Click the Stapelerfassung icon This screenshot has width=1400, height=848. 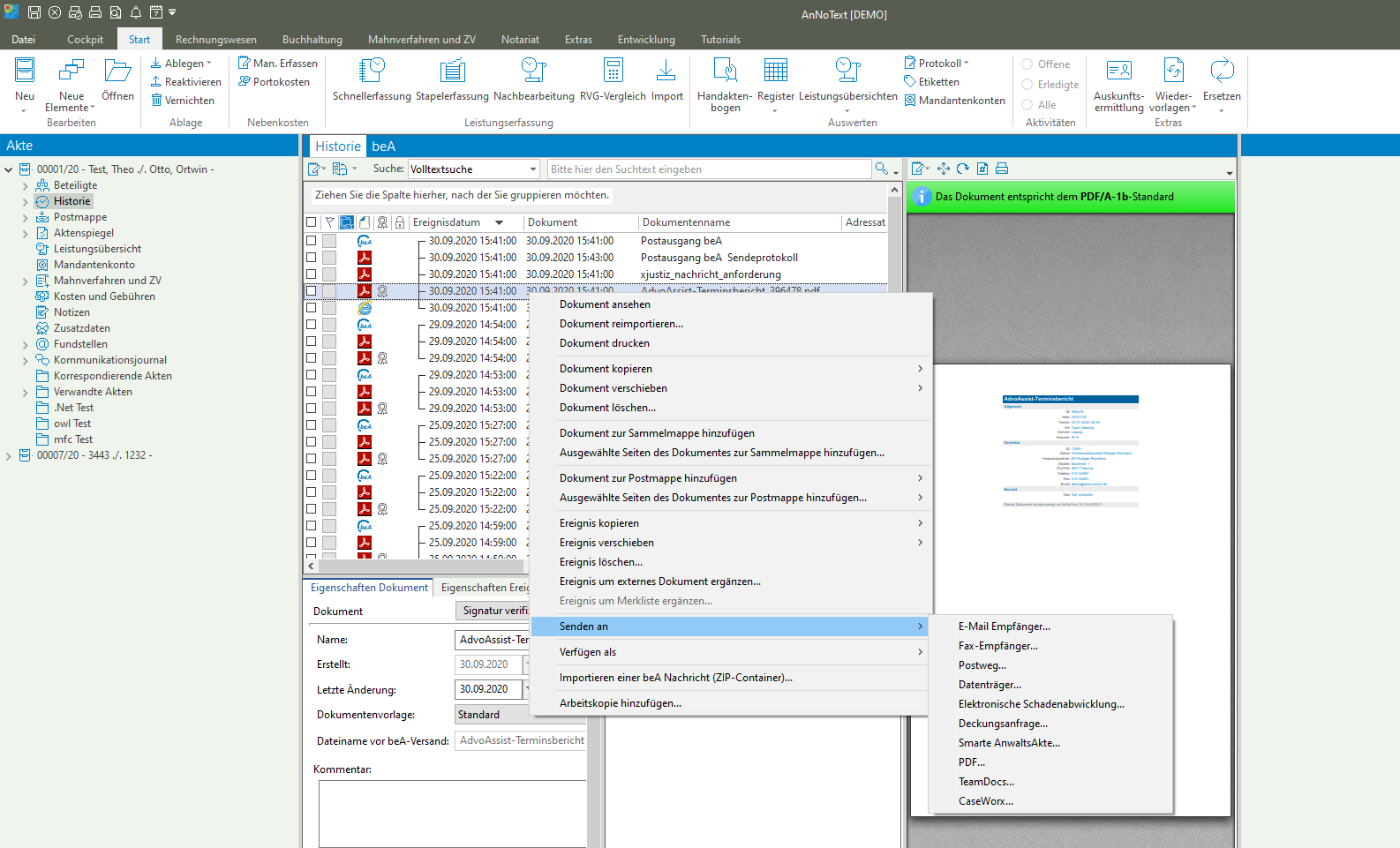click(x=452, y=71)
